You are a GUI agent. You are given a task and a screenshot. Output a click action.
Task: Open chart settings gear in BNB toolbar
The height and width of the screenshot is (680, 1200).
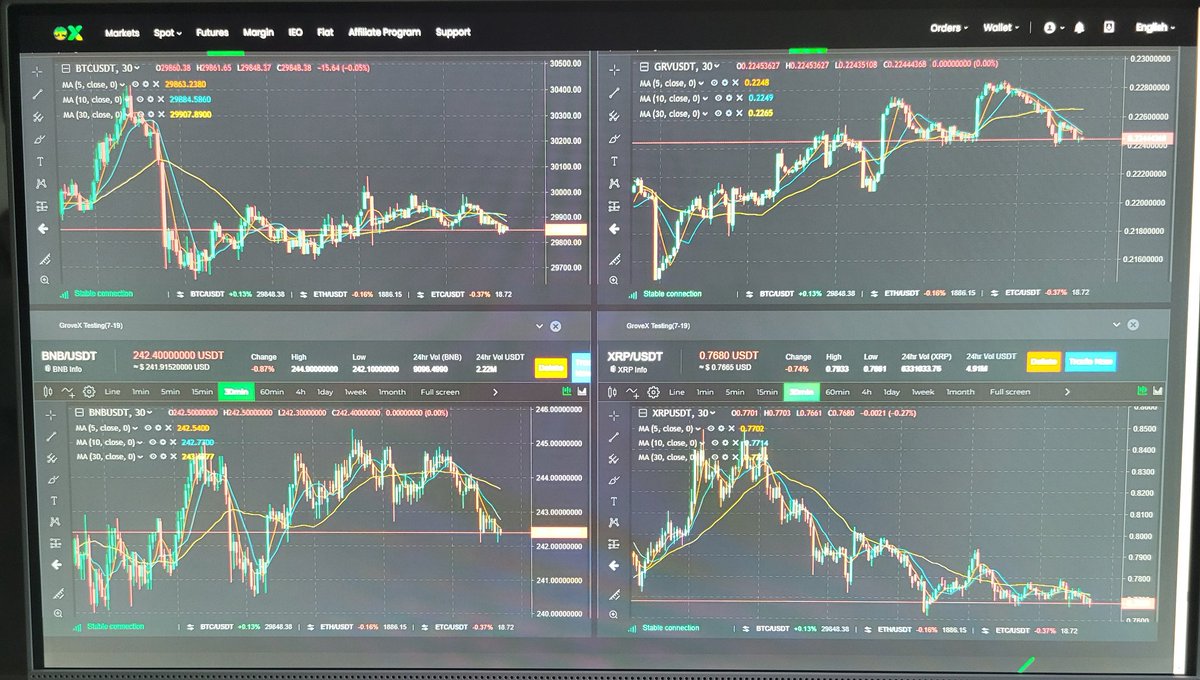click(88, 392)
